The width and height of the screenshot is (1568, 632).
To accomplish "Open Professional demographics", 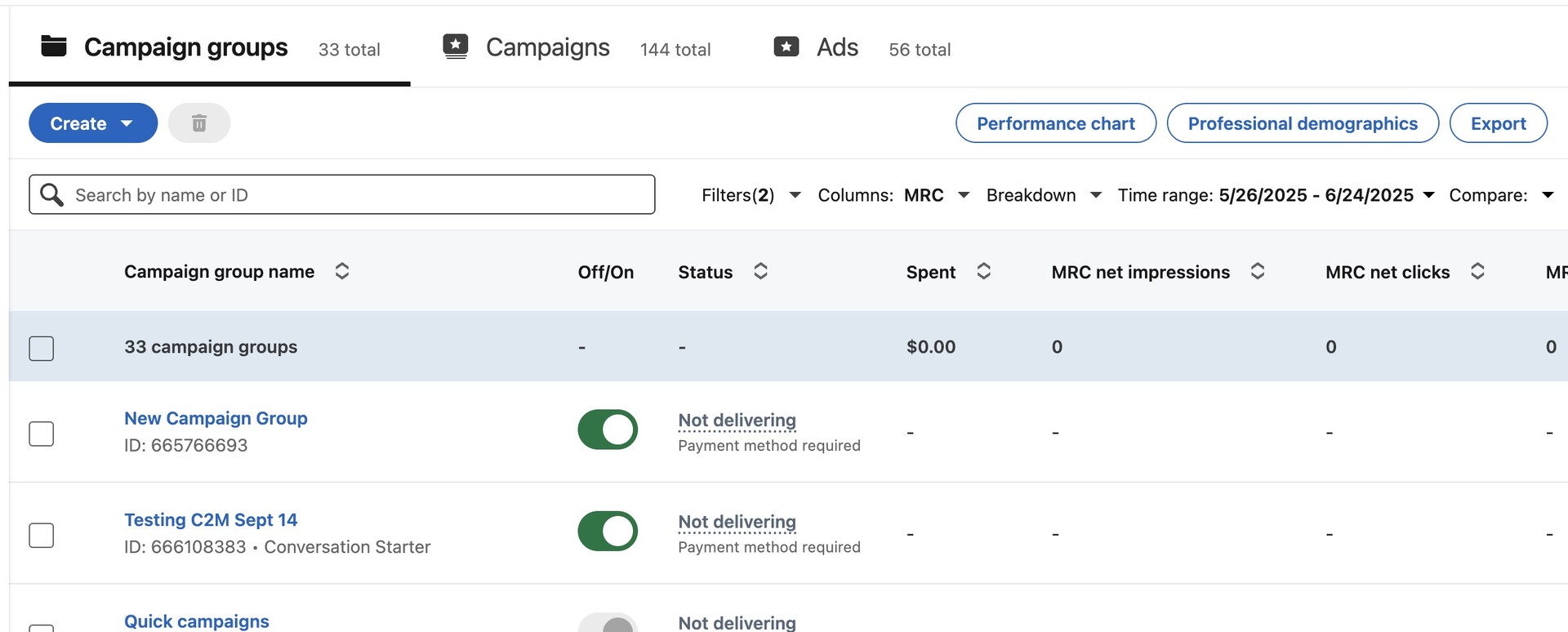I will (x=1303, y=123).
